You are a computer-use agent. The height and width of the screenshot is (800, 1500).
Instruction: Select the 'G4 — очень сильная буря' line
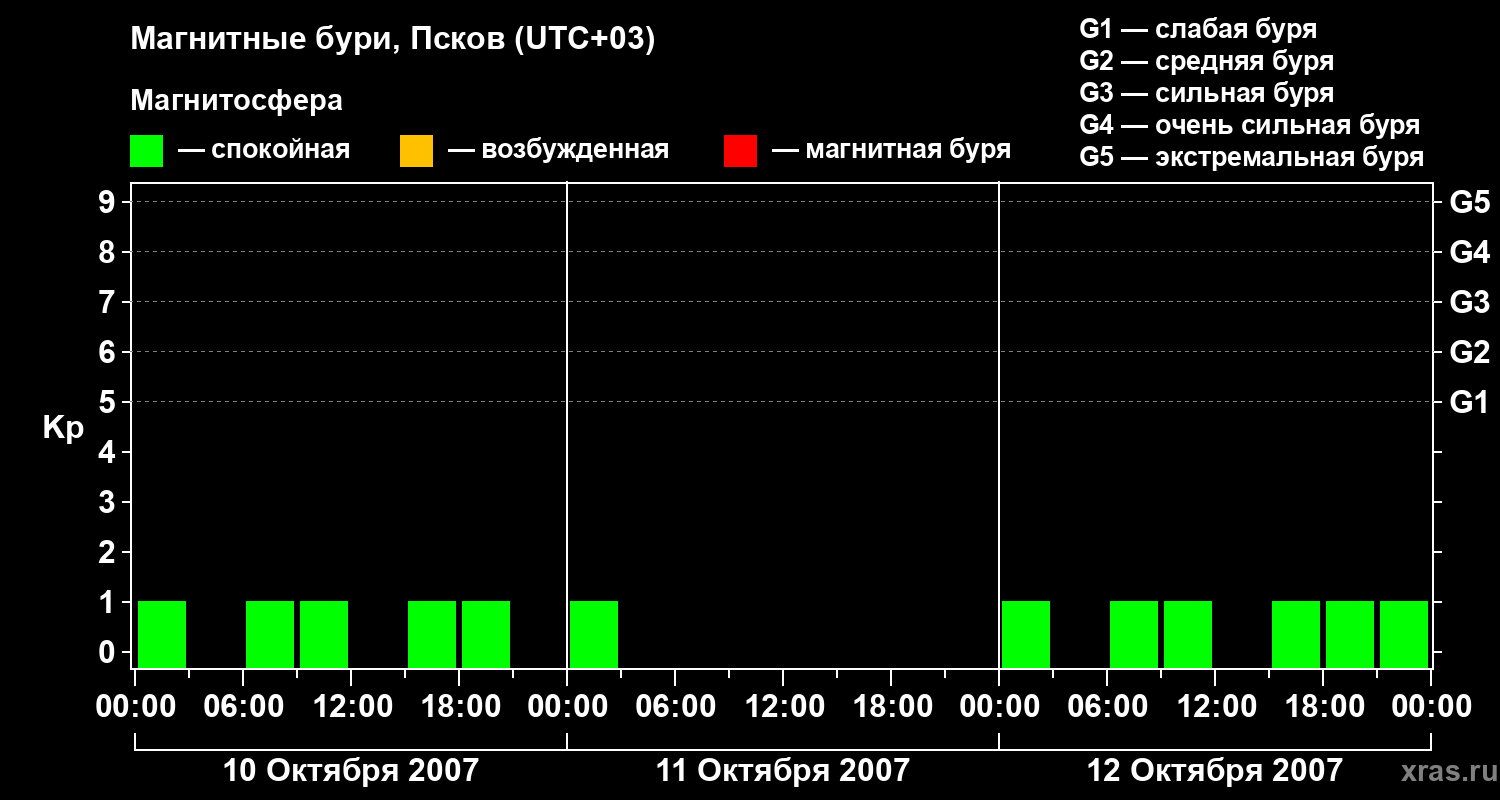[x=1250, y=125]
